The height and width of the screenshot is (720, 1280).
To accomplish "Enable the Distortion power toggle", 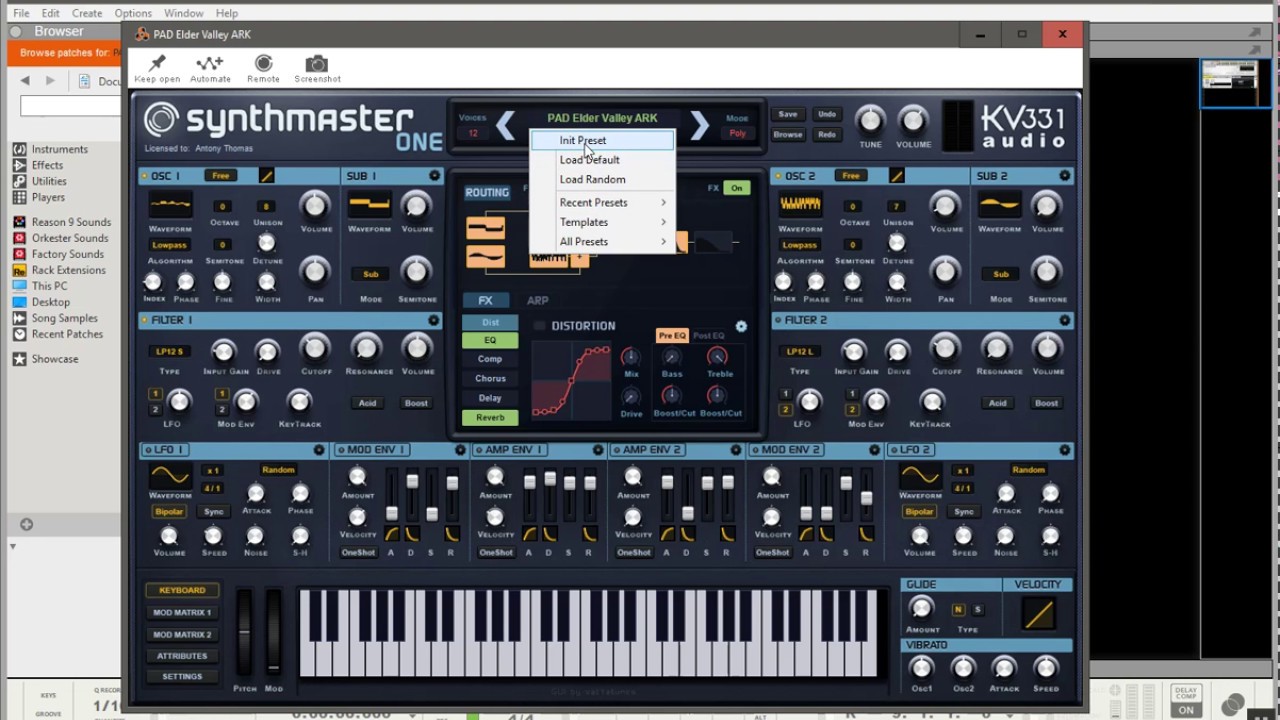I will (540, 326).
